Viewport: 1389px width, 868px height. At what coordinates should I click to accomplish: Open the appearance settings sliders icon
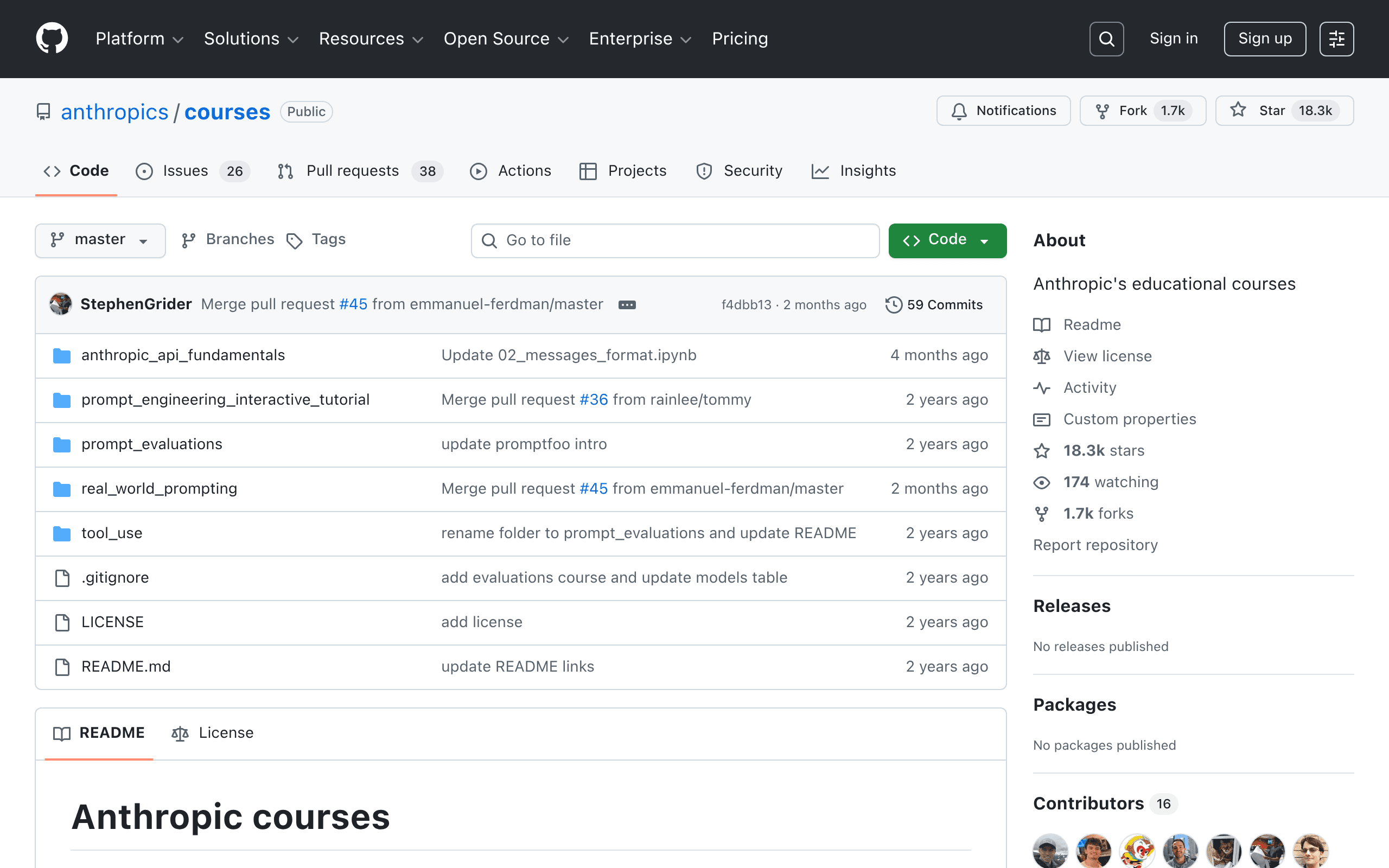click(x=1336, y=39)
